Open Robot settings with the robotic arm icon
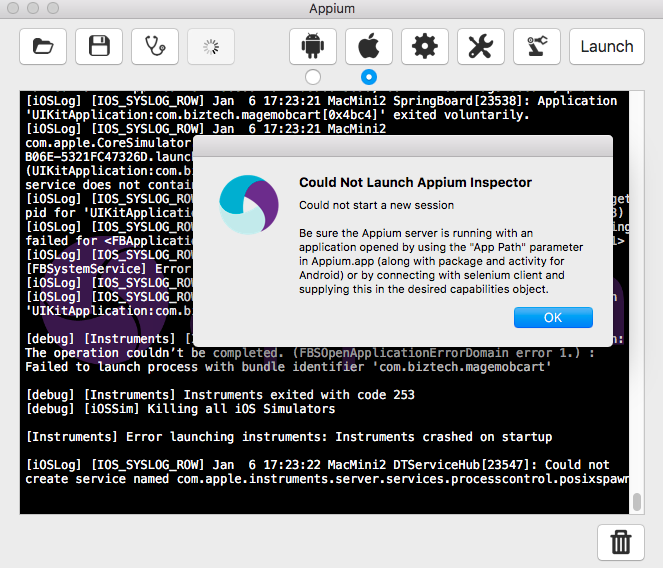Screen dimensions: 663x568 click(x=537, y=47)
